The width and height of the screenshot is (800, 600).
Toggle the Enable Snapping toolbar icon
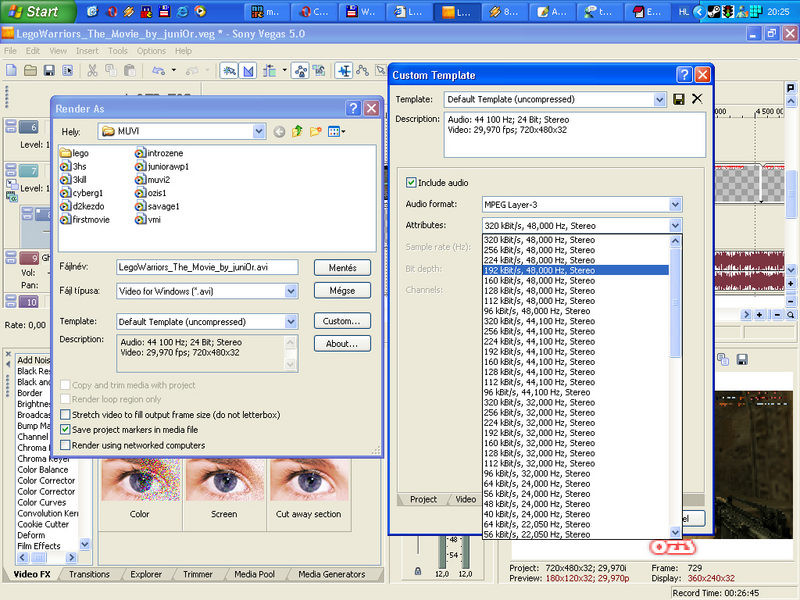click(x=230, y=71)
